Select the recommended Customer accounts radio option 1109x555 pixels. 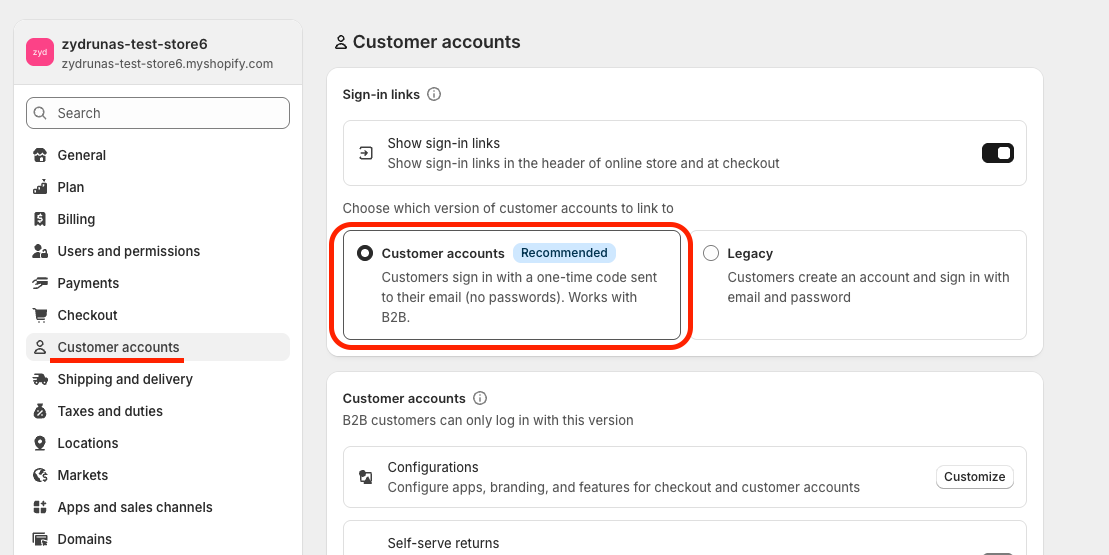[365, 253]
